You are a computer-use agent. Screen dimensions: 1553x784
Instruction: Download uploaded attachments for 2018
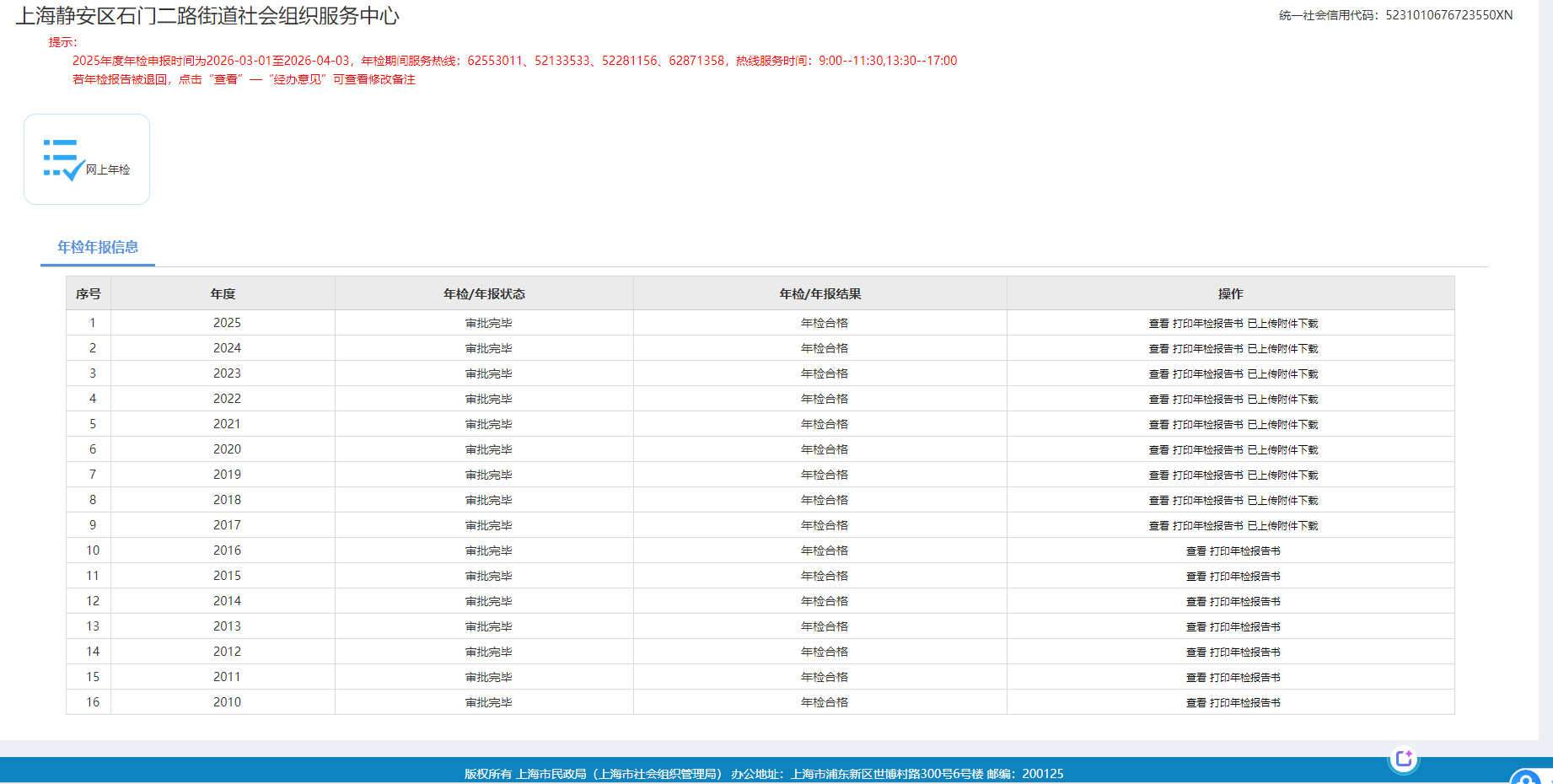point(1282,501)
